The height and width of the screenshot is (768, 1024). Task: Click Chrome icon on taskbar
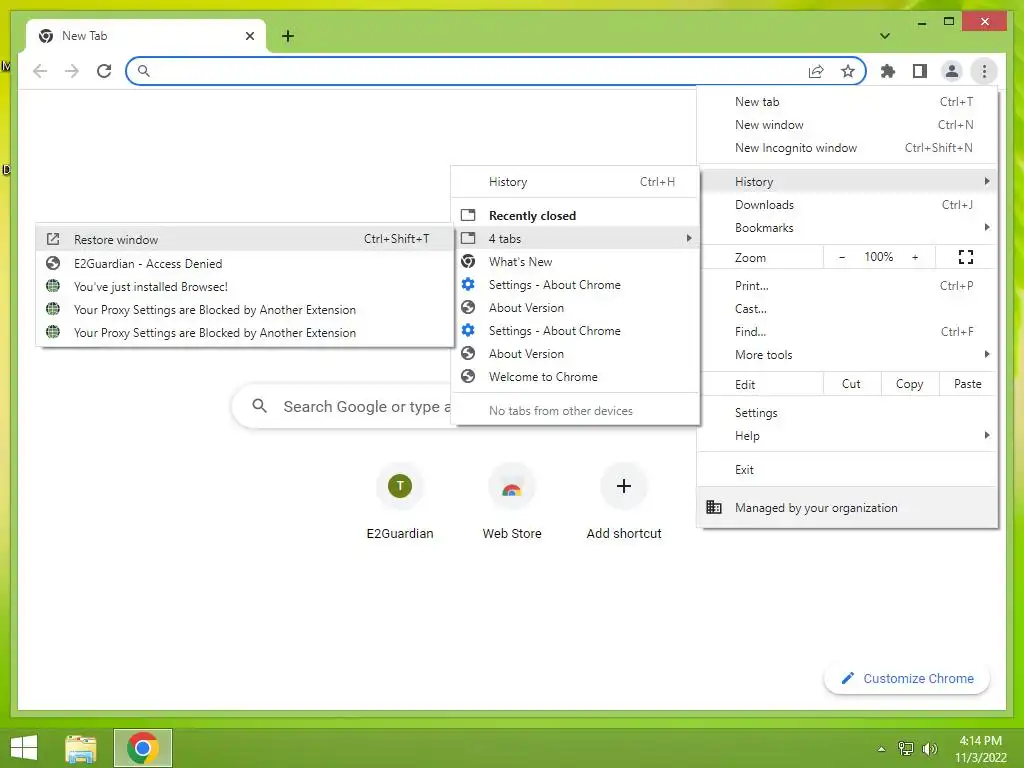tap(143, 748)
